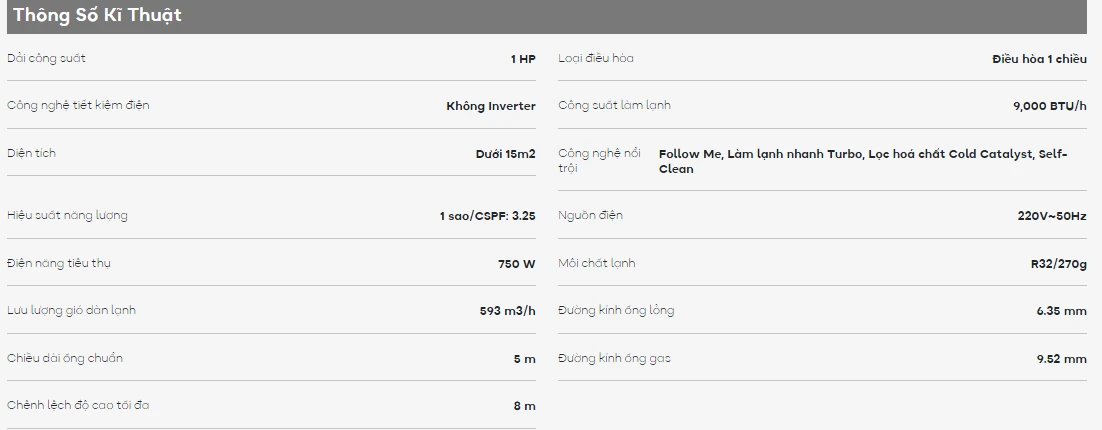Click the "Hiệu suất năng lượng" label
This screenshot has width=1102, height=430.
pos(67,215)
